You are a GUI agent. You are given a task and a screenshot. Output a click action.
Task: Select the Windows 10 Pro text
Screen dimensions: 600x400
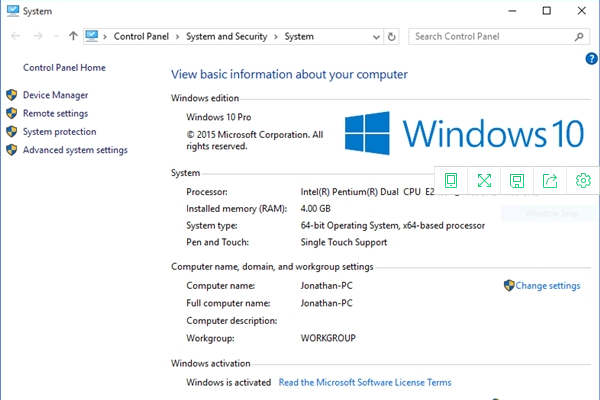tap(218, 117)
